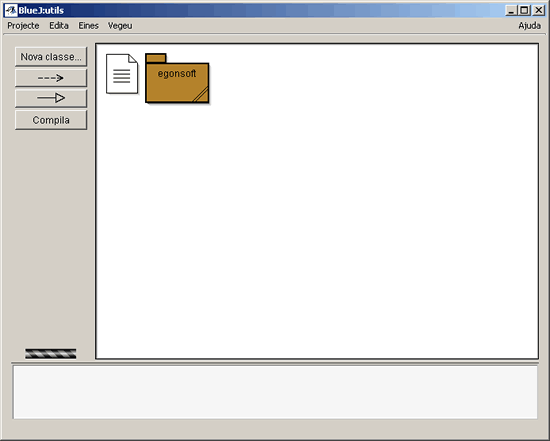Screen dimensions: 550x441
Task: Minimize the BlueJ utils window
Action: tap(511, 11)
